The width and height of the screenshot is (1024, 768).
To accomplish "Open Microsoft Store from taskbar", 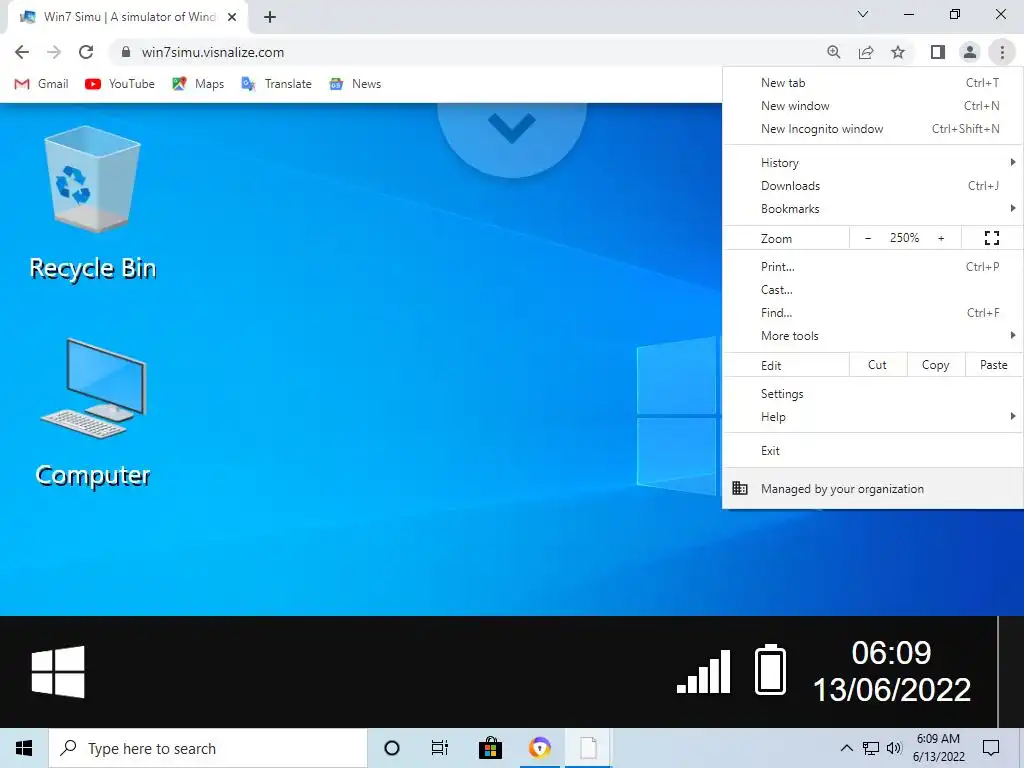I will 490,748.
